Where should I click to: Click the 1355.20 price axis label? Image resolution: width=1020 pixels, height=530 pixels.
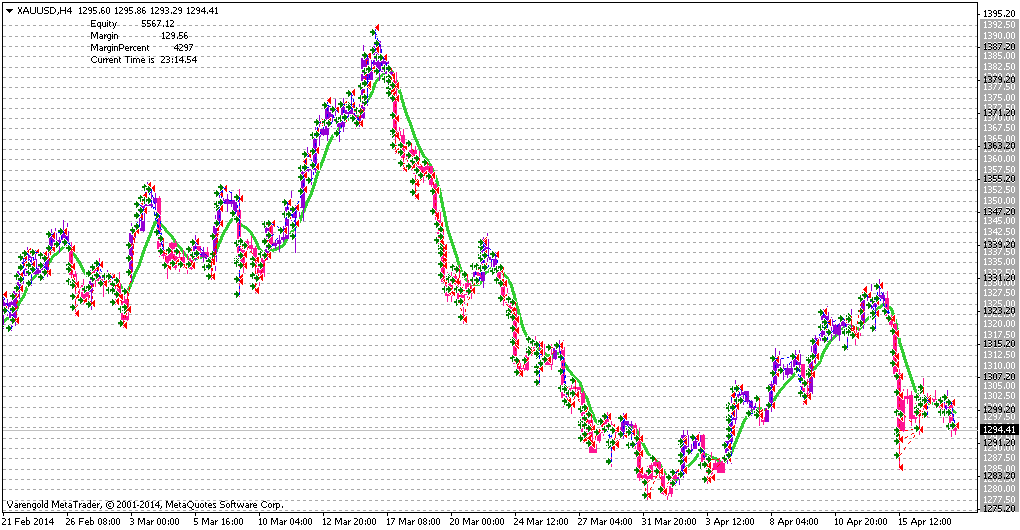click(999, 178)
